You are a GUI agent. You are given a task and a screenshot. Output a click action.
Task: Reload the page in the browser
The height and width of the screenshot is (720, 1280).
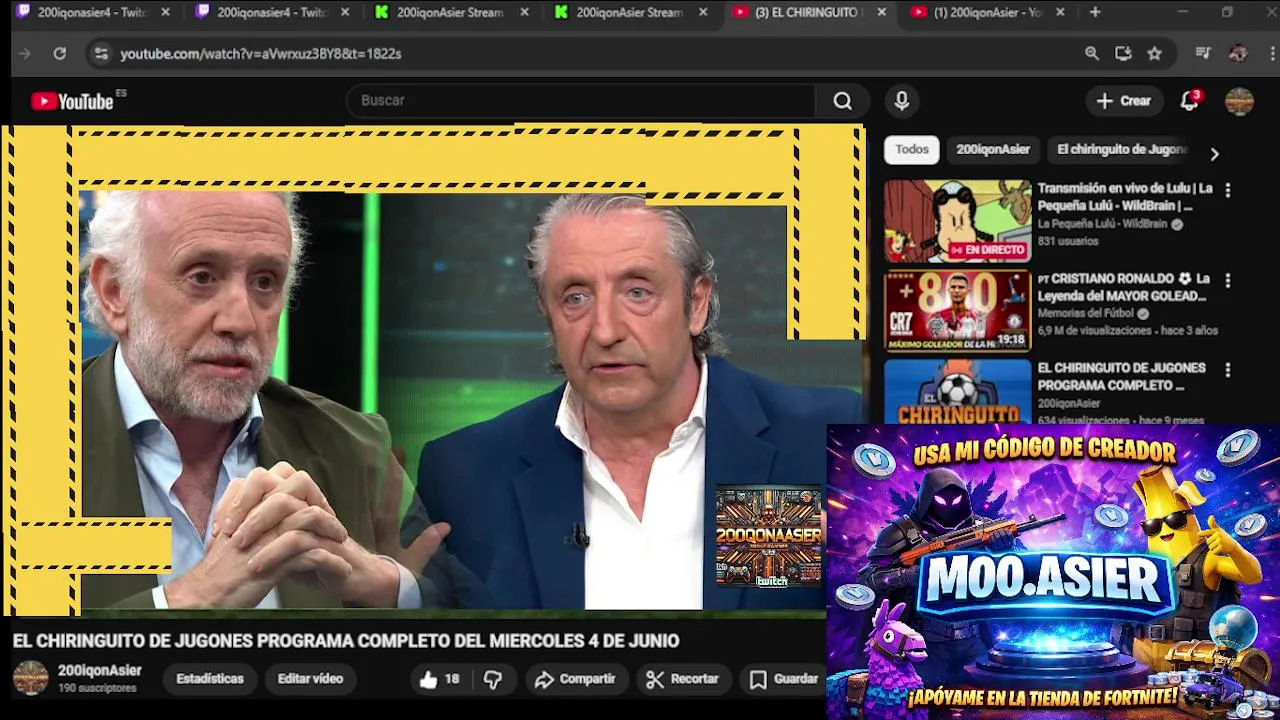[59, 54]
